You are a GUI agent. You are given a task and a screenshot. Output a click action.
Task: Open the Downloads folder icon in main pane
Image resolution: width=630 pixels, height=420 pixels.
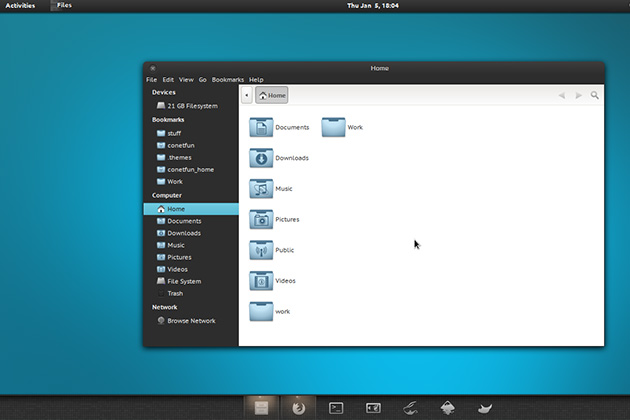(261, 158)
